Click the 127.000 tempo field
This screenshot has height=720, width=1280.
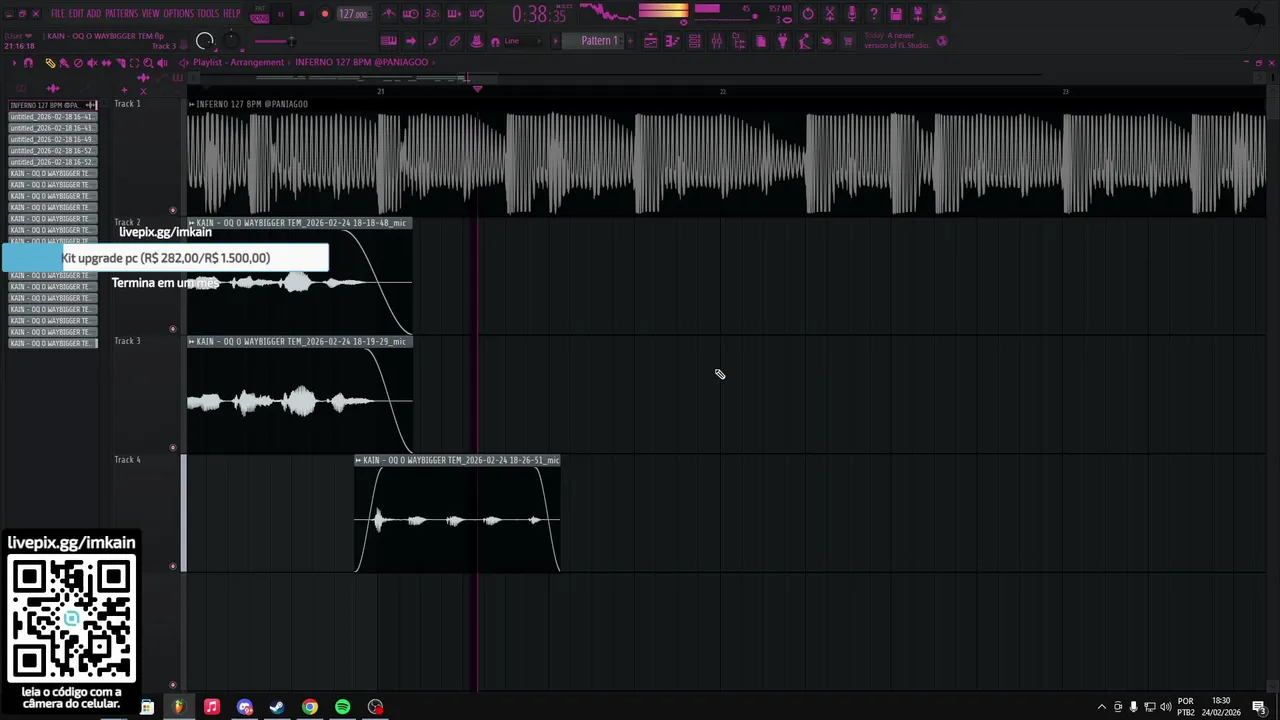coord(353,14)
